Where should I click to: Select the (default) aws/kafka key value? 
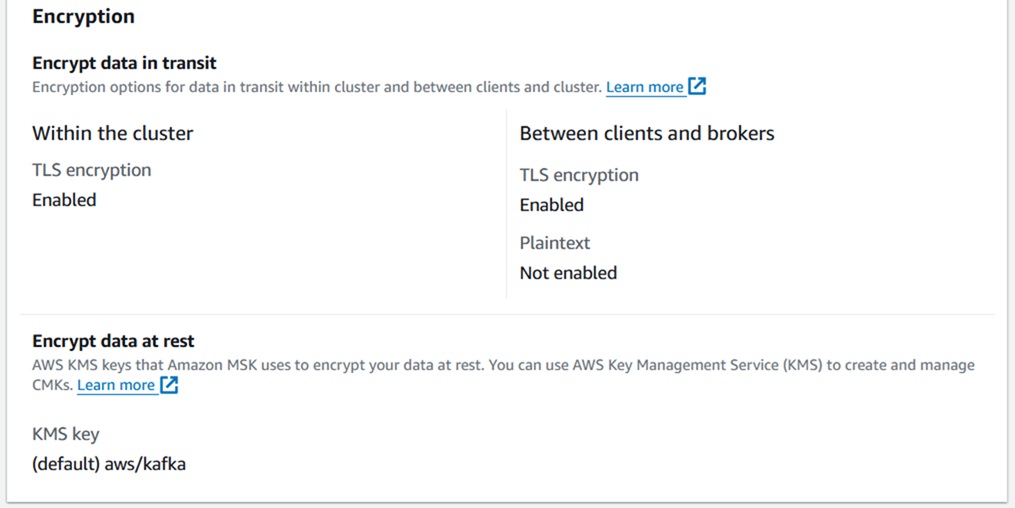109,464
